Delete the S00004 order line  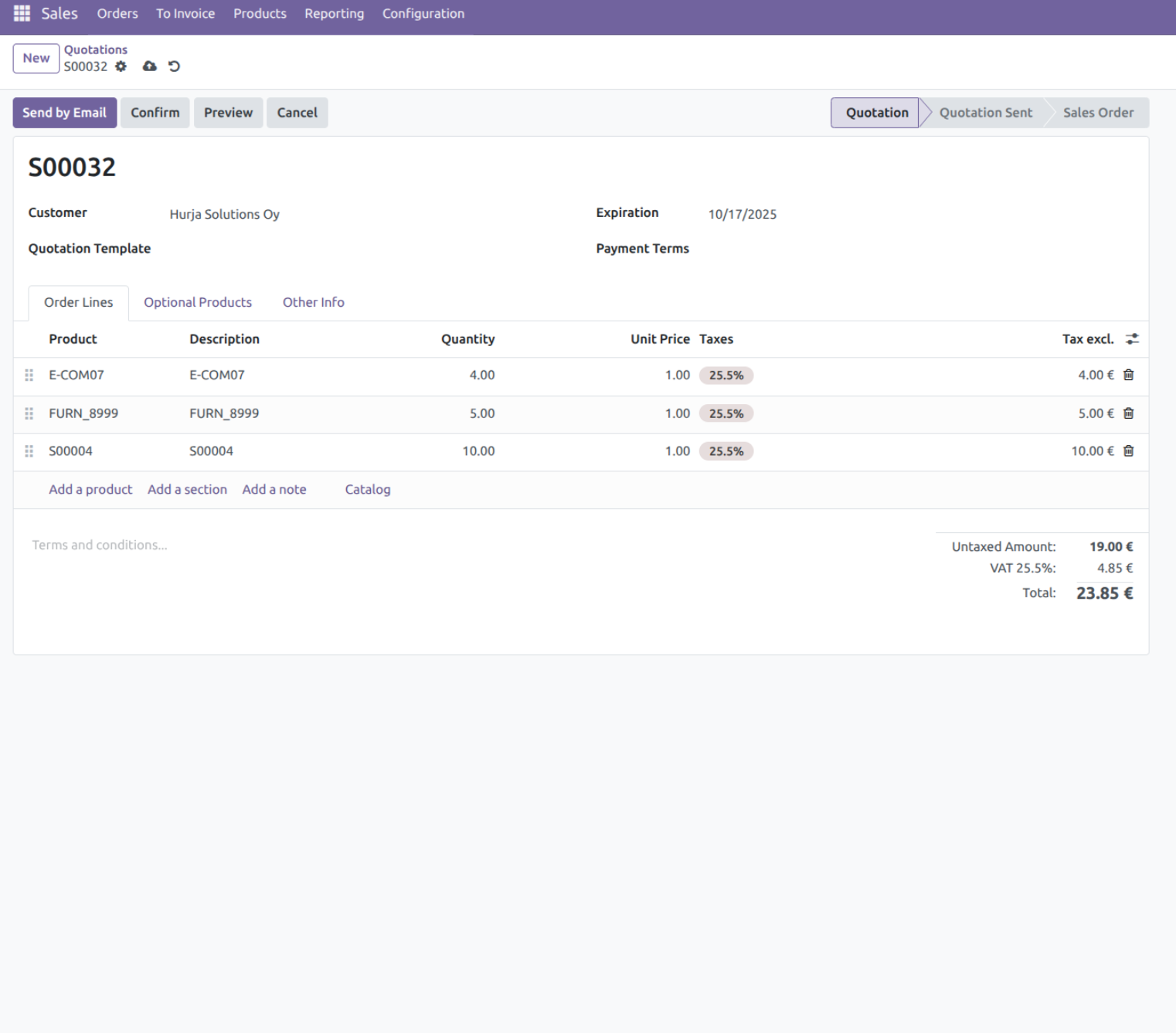point(1128,451)
